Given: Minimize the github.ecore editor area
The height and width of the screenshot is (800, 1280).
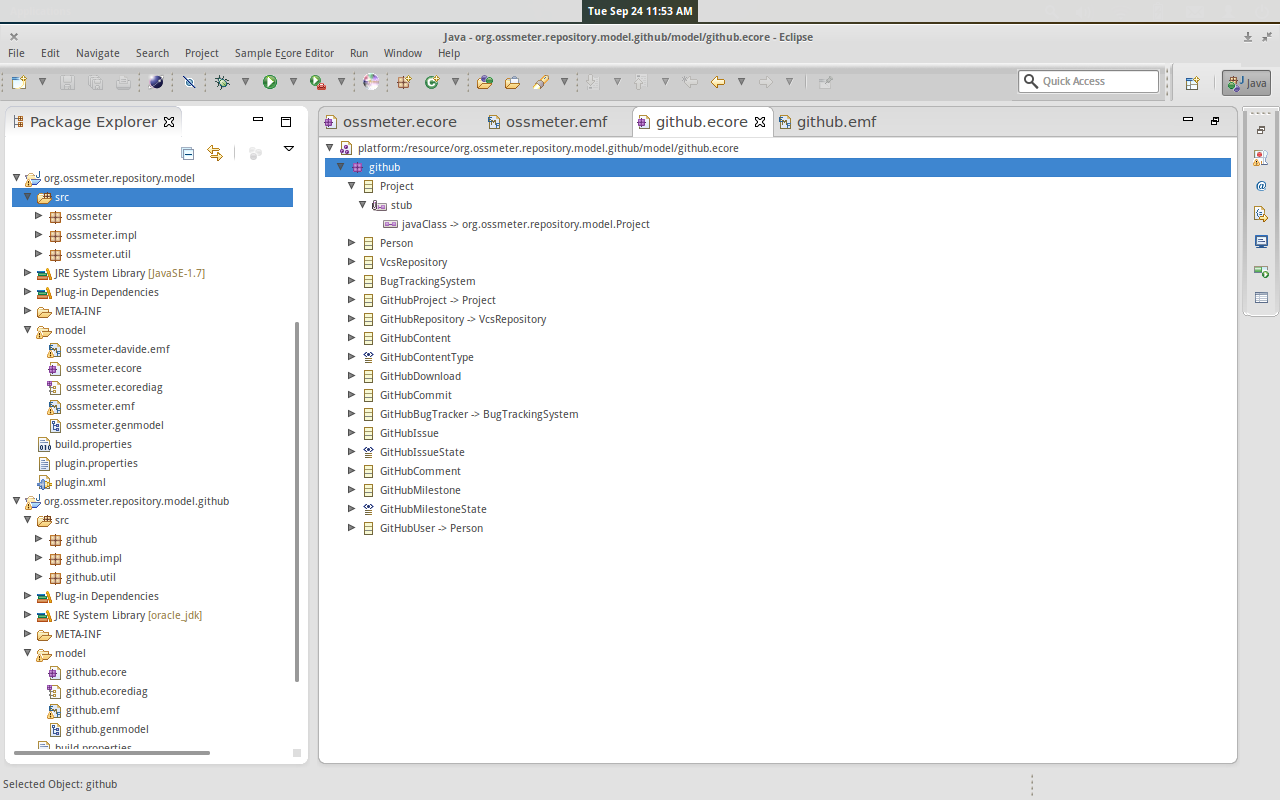Looking at the screenshot, I should (1188, 119).
